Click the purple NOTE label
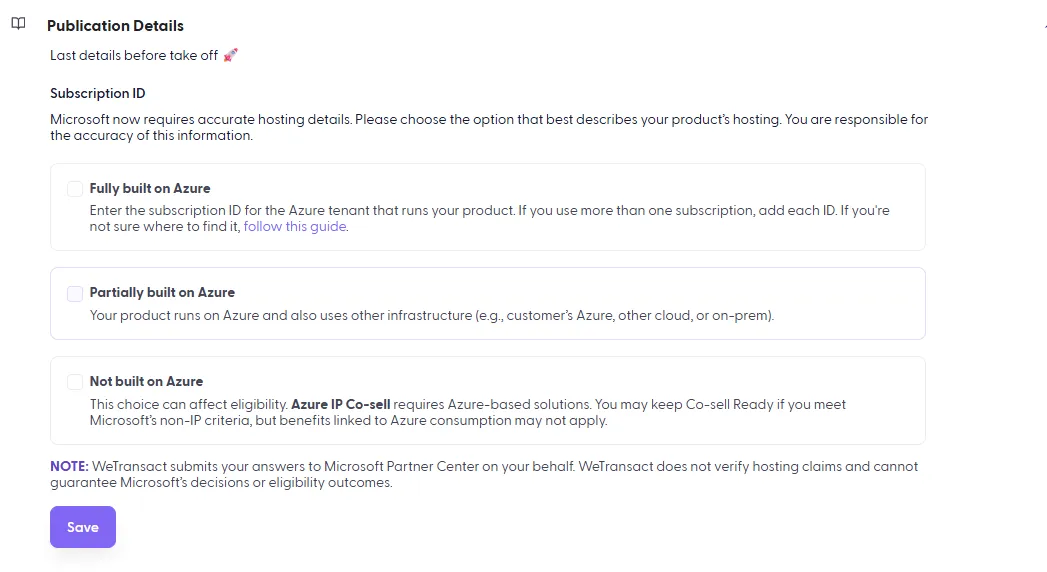The image size is (1047, 572). coord(69,467)
